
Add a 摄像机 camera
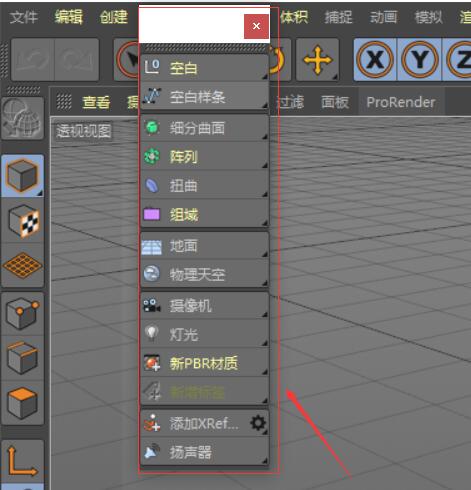point(204,306)
